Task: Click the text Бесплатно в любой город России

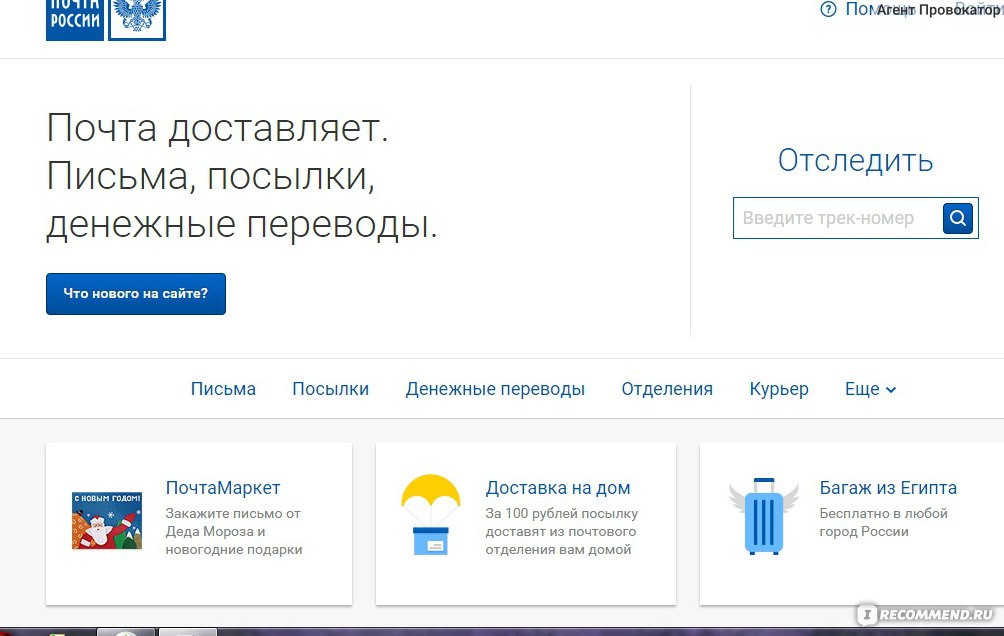Action: tap(884, 523)
